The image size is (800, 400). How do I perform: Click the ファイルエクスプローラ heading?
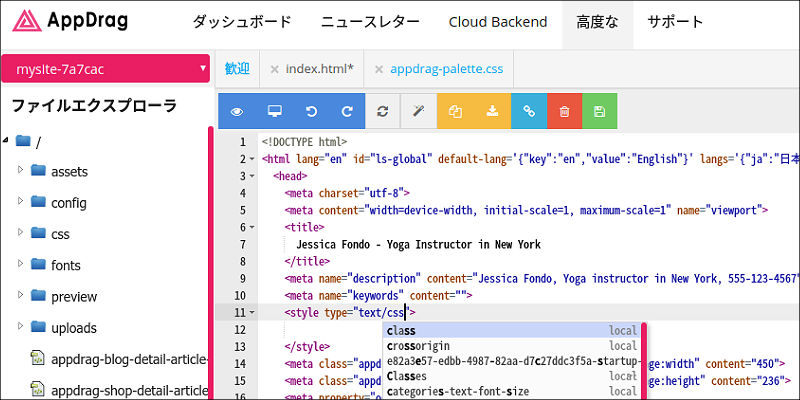pos(94,106)
